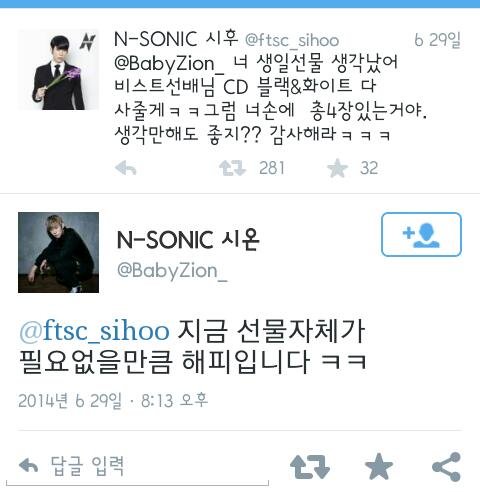
Task: Open the 2014년 6 29일 8:13 오후 timestamp
Action: [113, 400]
